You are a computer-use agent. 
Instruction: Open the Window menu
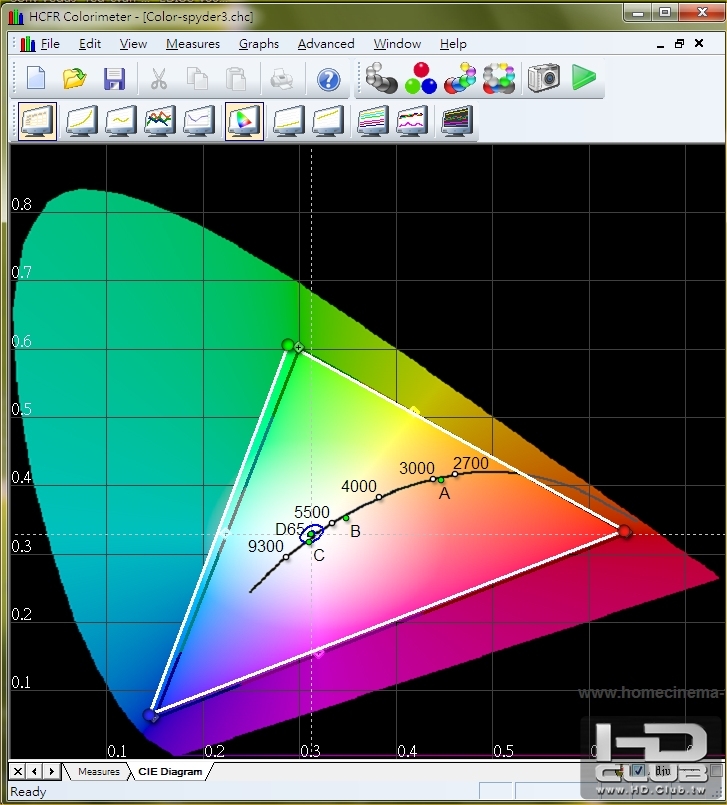pyautogui.click(x=397, y=44)
